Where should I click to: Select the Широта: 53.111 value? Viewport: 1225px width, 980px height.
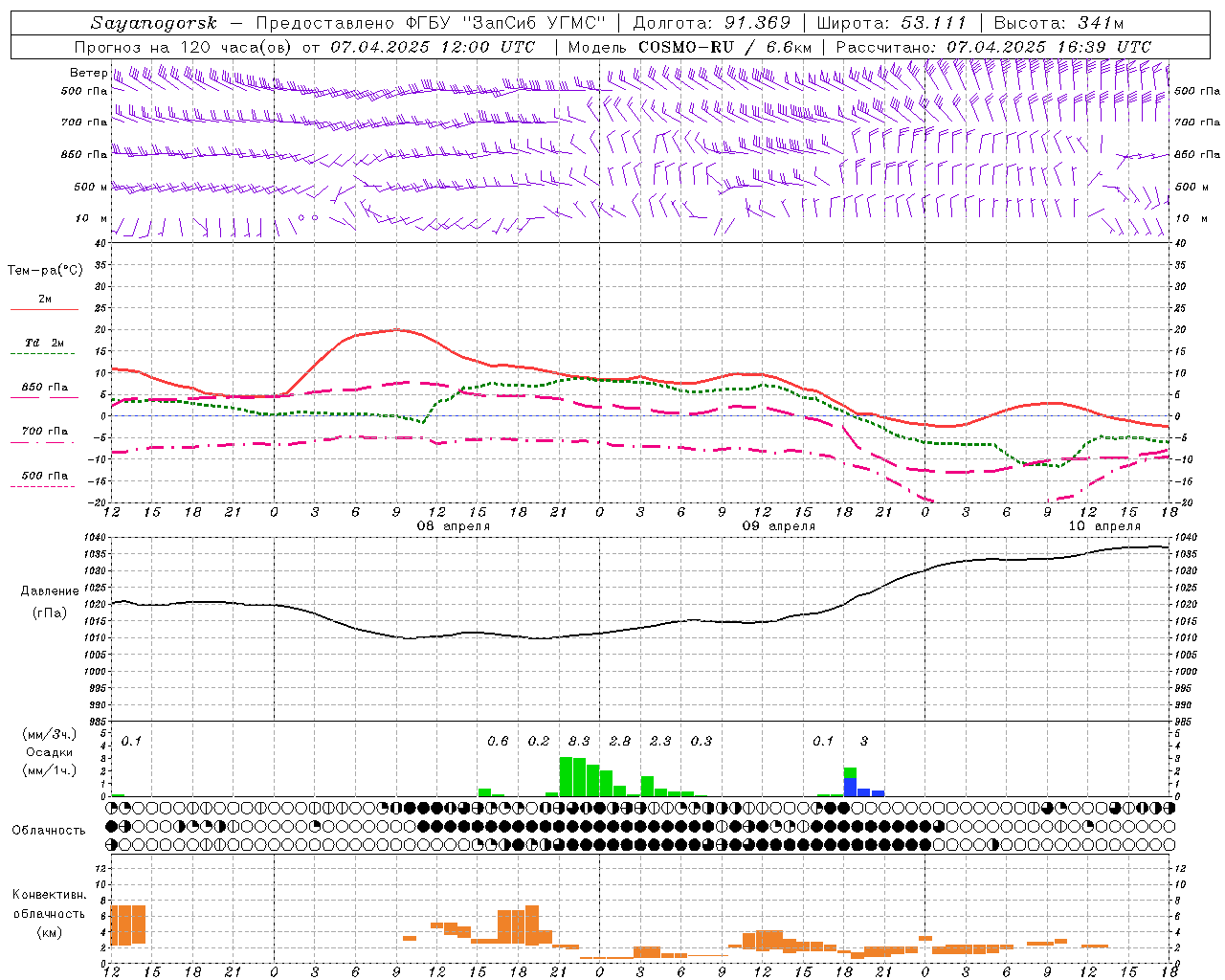point(892,23)
